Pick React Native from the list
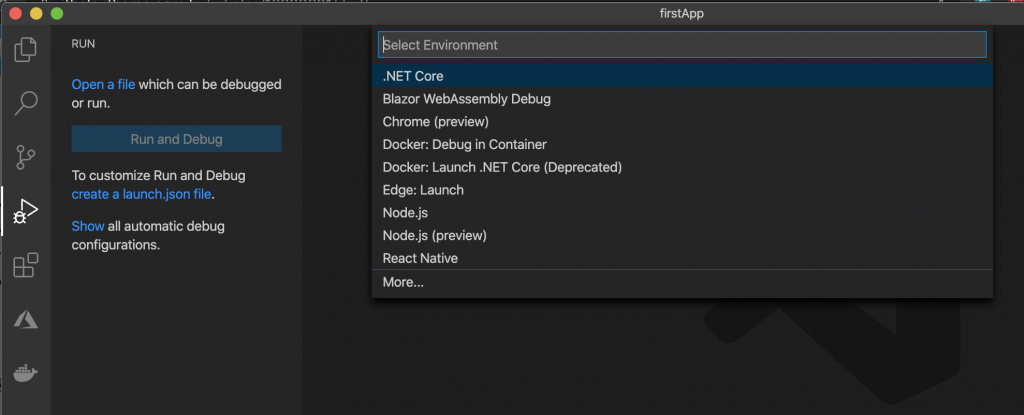Image resolution: width=1024 pixels, height=415 pixels. pos(420,259)
